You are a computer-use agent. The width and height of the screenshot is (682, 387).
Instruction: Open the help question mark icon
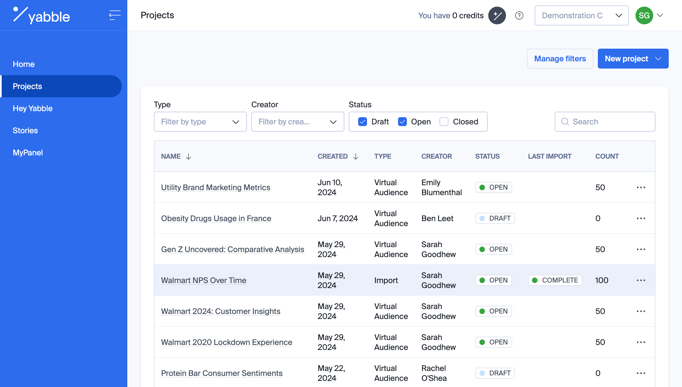pos(519,16)
